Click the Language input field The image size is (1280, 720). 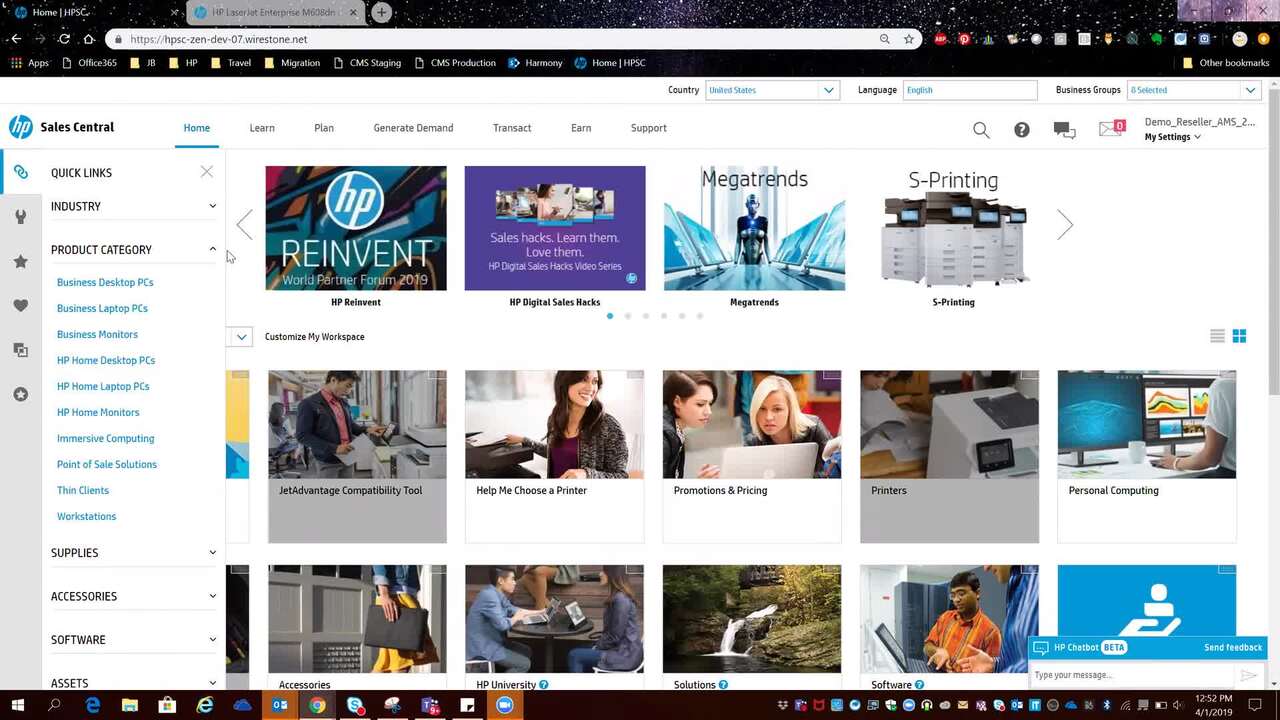[x=970, y=90]
